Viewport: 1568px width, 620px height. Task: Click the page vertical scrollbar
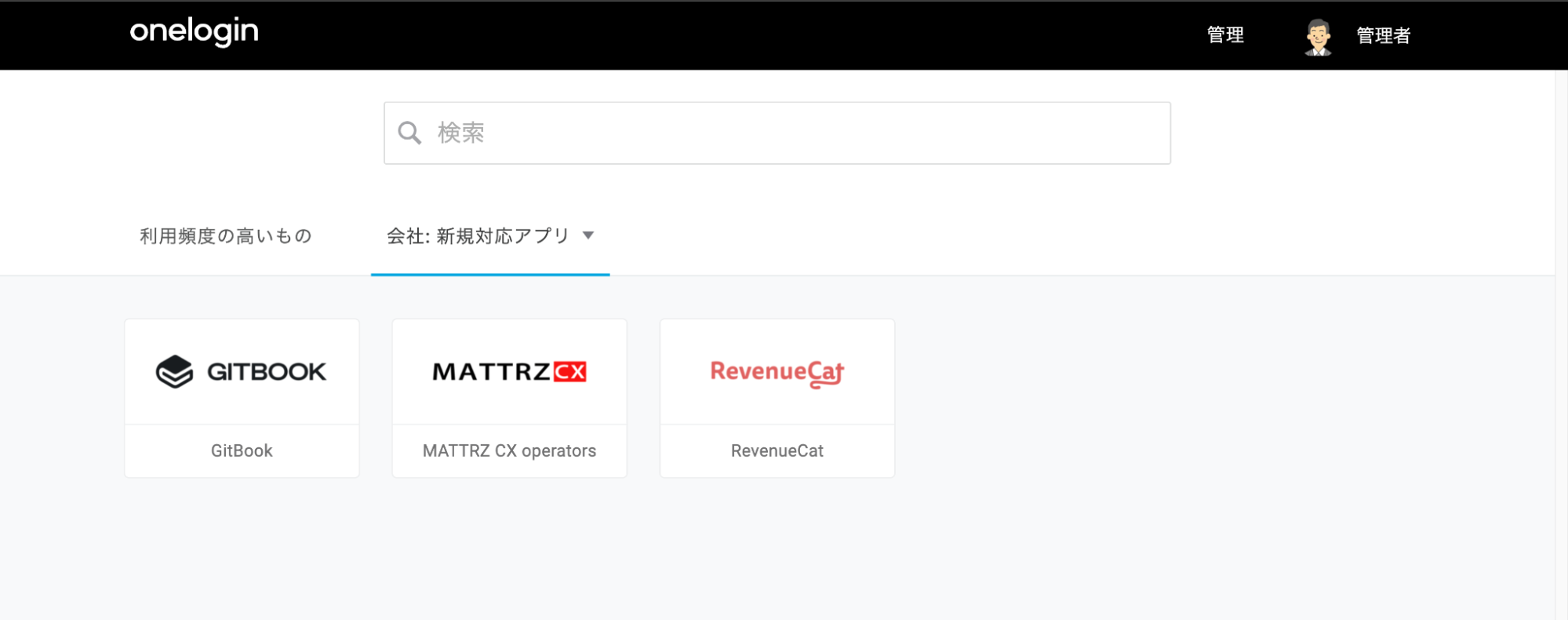pos(1561,345)
